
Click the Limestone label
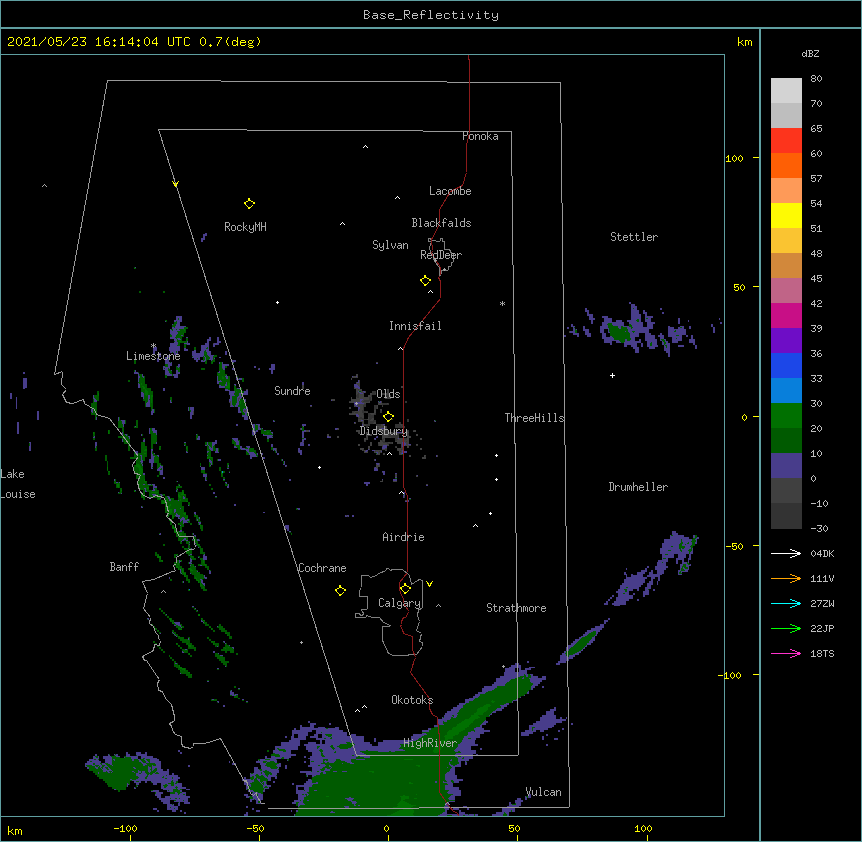point(153,356)
